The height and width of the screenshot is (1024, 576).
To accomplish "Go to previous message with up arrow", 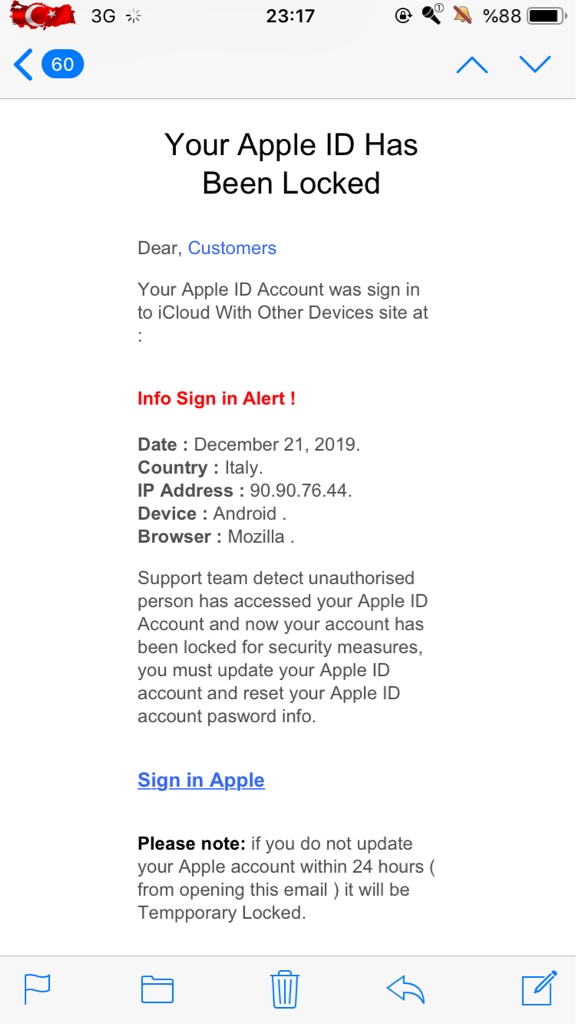I will click(x=472, y=64).
